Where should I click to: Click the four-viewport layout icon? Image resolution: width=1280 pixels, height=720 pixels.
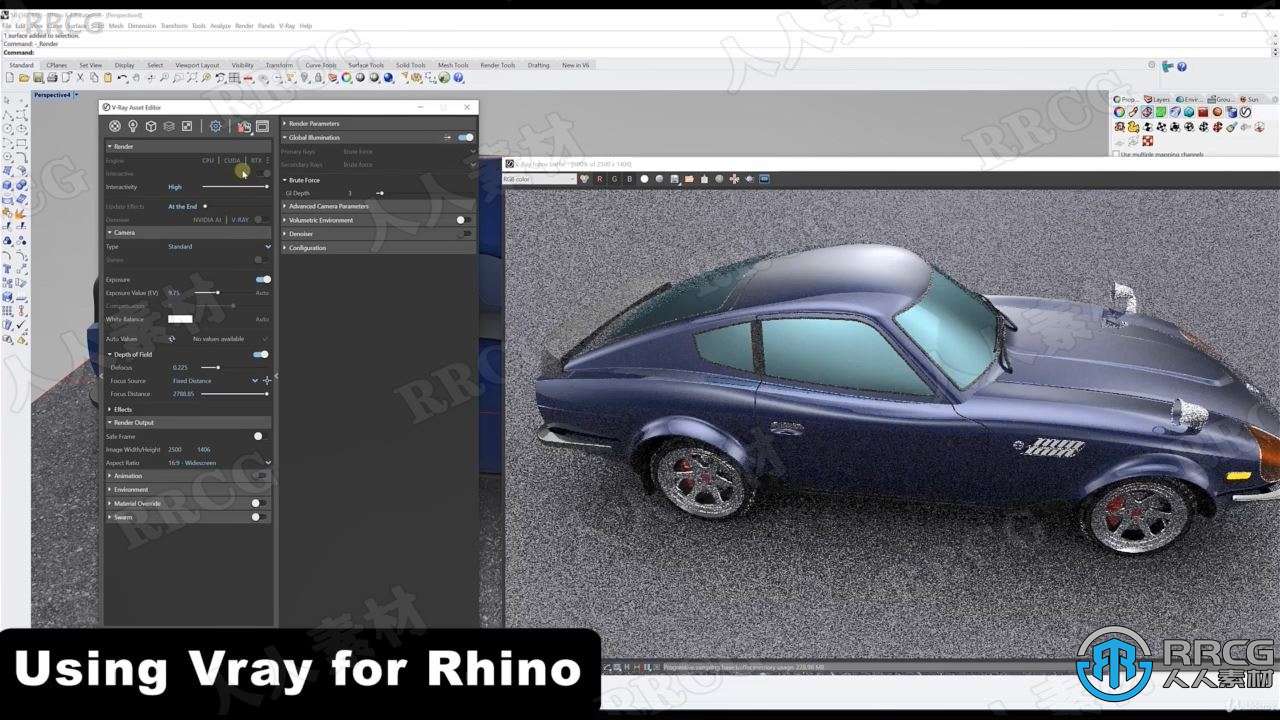click(234, 78)
